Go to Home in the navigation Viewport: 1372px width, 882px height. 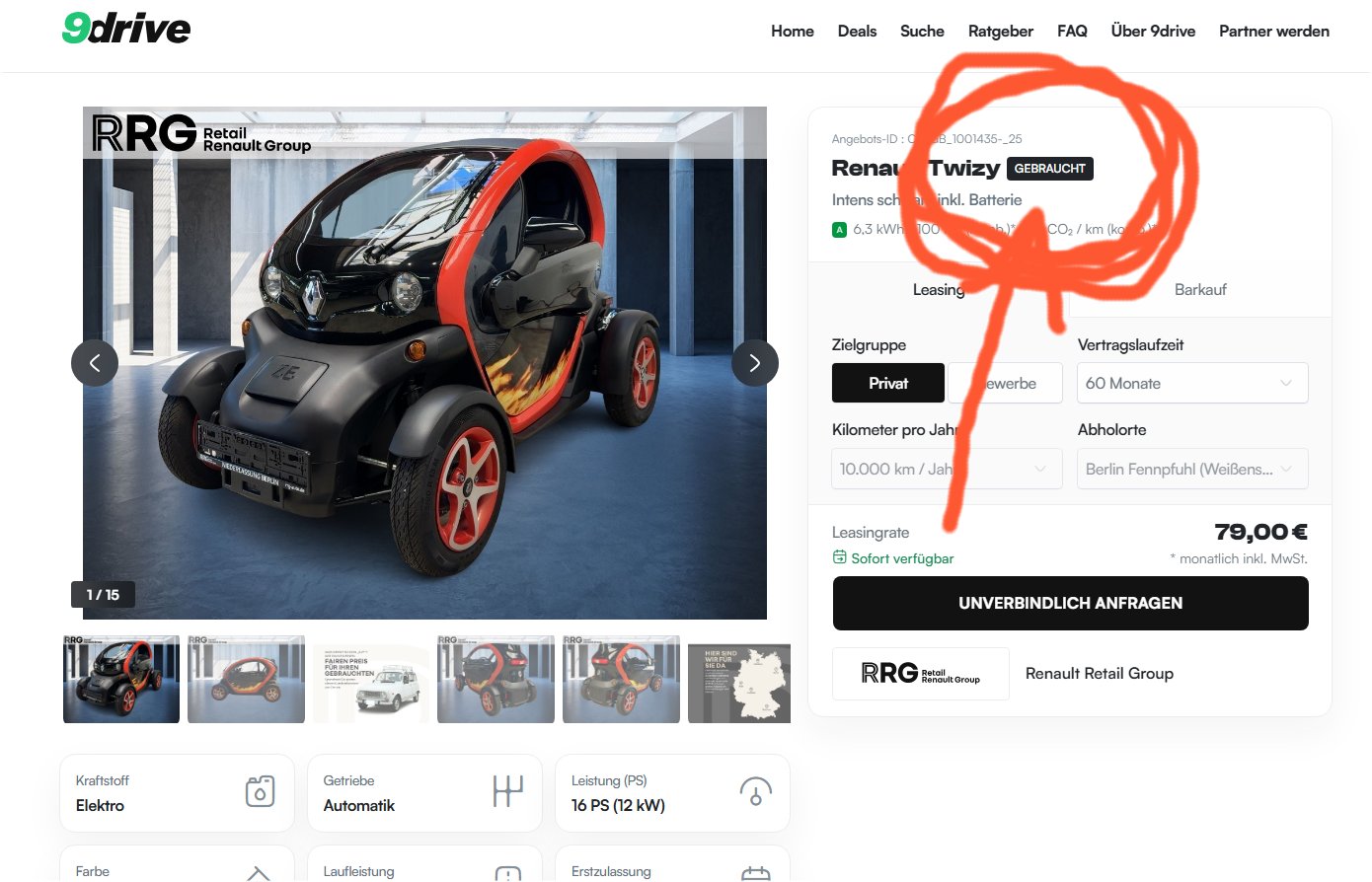793,31
